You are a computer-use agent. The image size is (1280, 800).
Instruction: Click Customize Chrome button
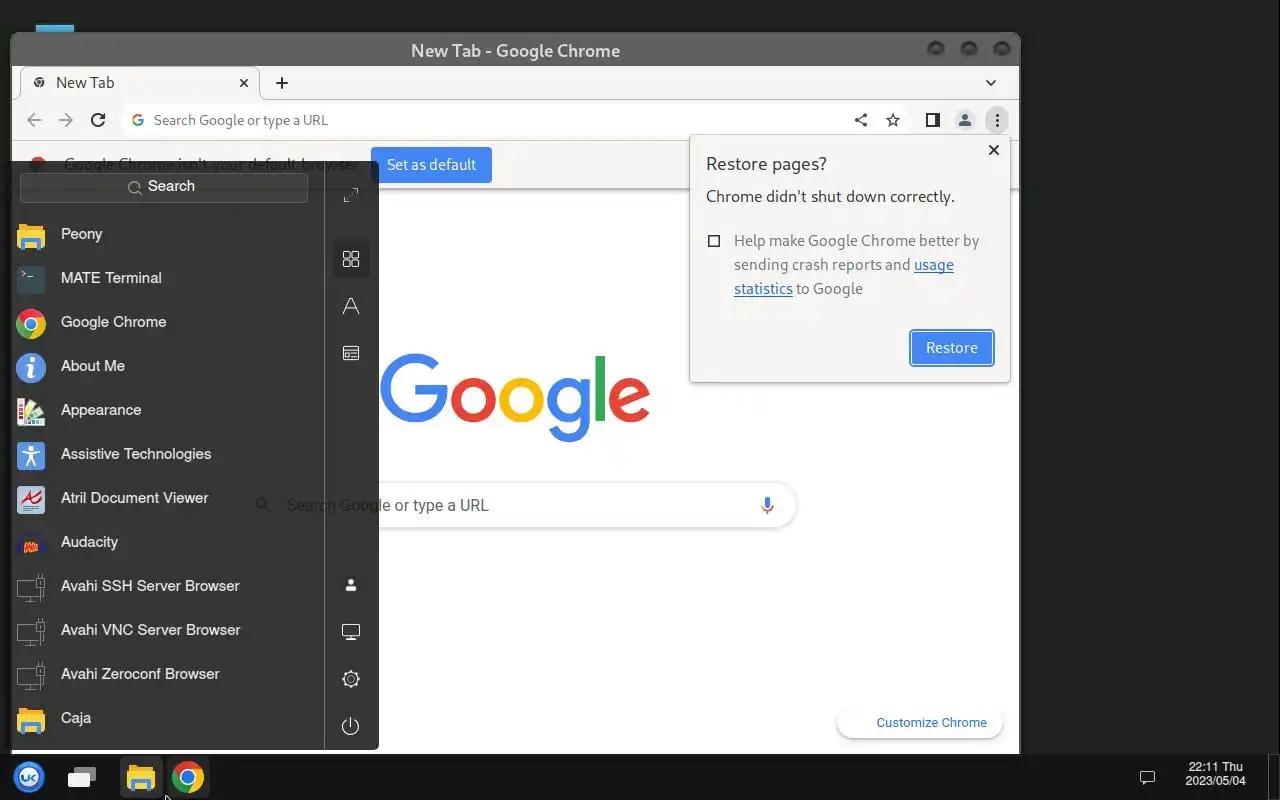click(920, 723)
